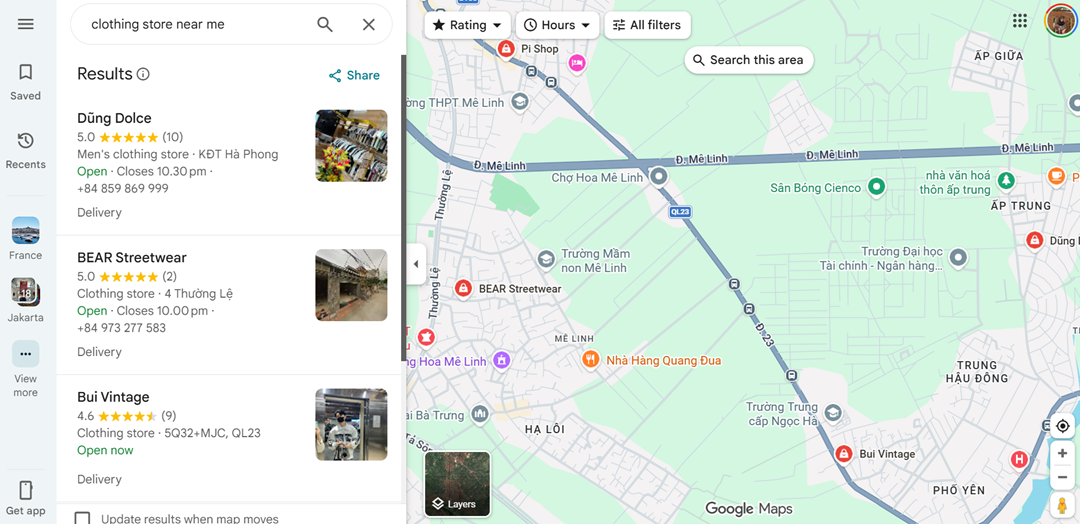Share the results list
Viewport: 1080px width, 524px height.
coord(354,76)
